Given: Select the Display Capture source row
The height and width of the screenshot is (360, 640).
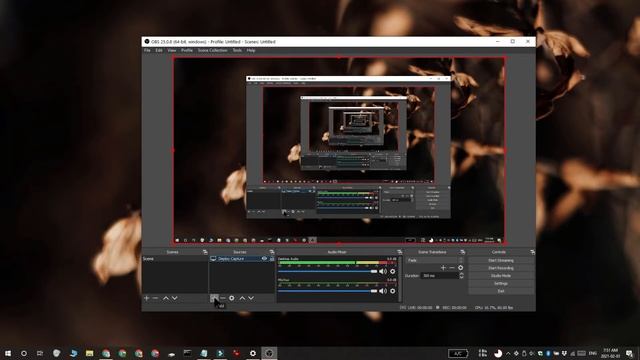Looking at the screenshot, I should (242, 259).
